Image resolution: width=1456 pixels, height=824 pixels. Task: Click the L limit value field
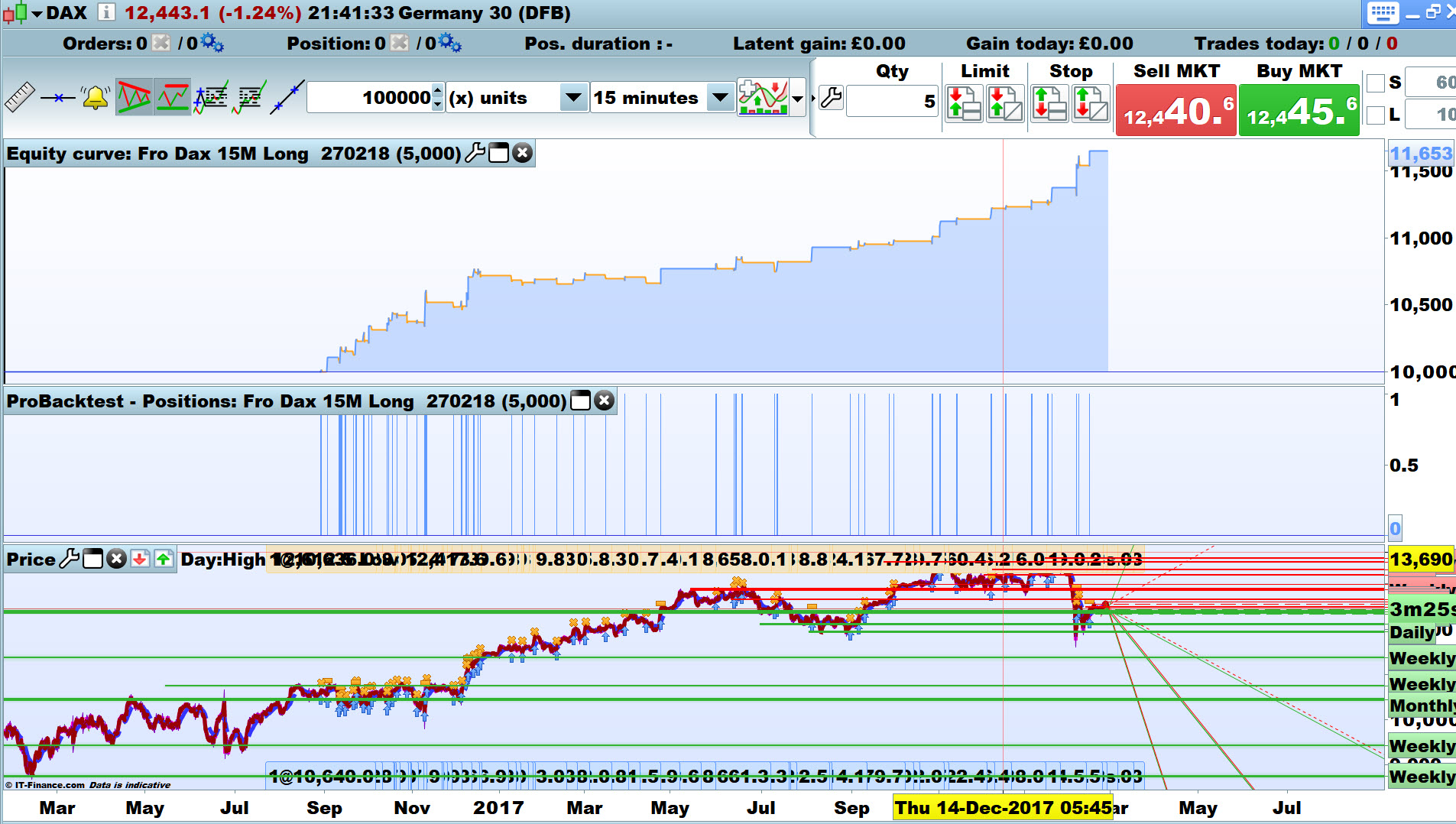[x=1431, y=115]
